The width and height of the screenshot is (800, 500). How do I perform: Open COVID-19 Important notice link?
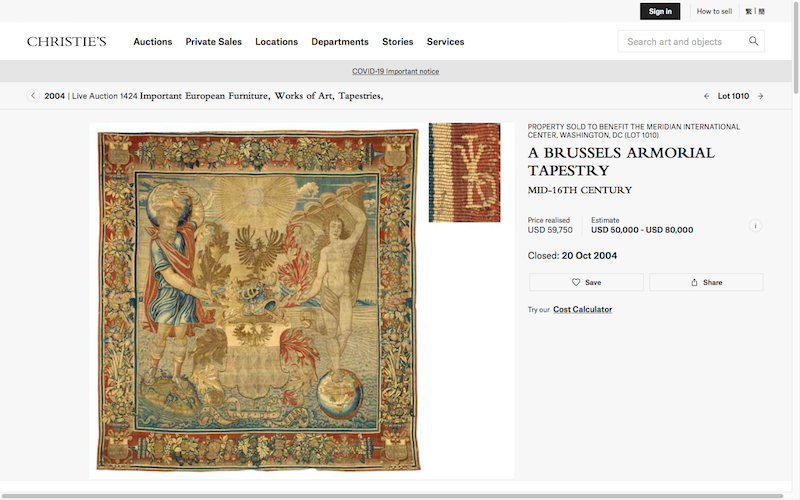point(395,71)
